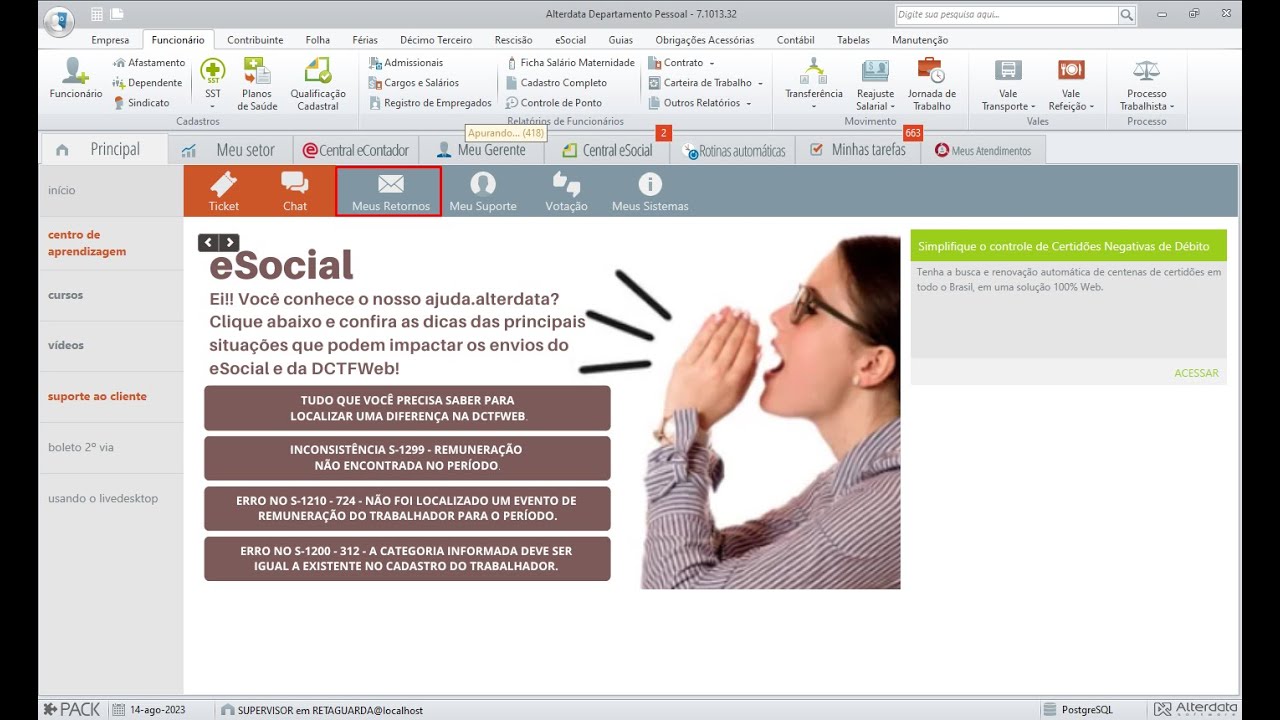Click the Alterdata application logo button
Image resolution: width=1280 pixels, height=720 pixels.
(x=59, y=20)
